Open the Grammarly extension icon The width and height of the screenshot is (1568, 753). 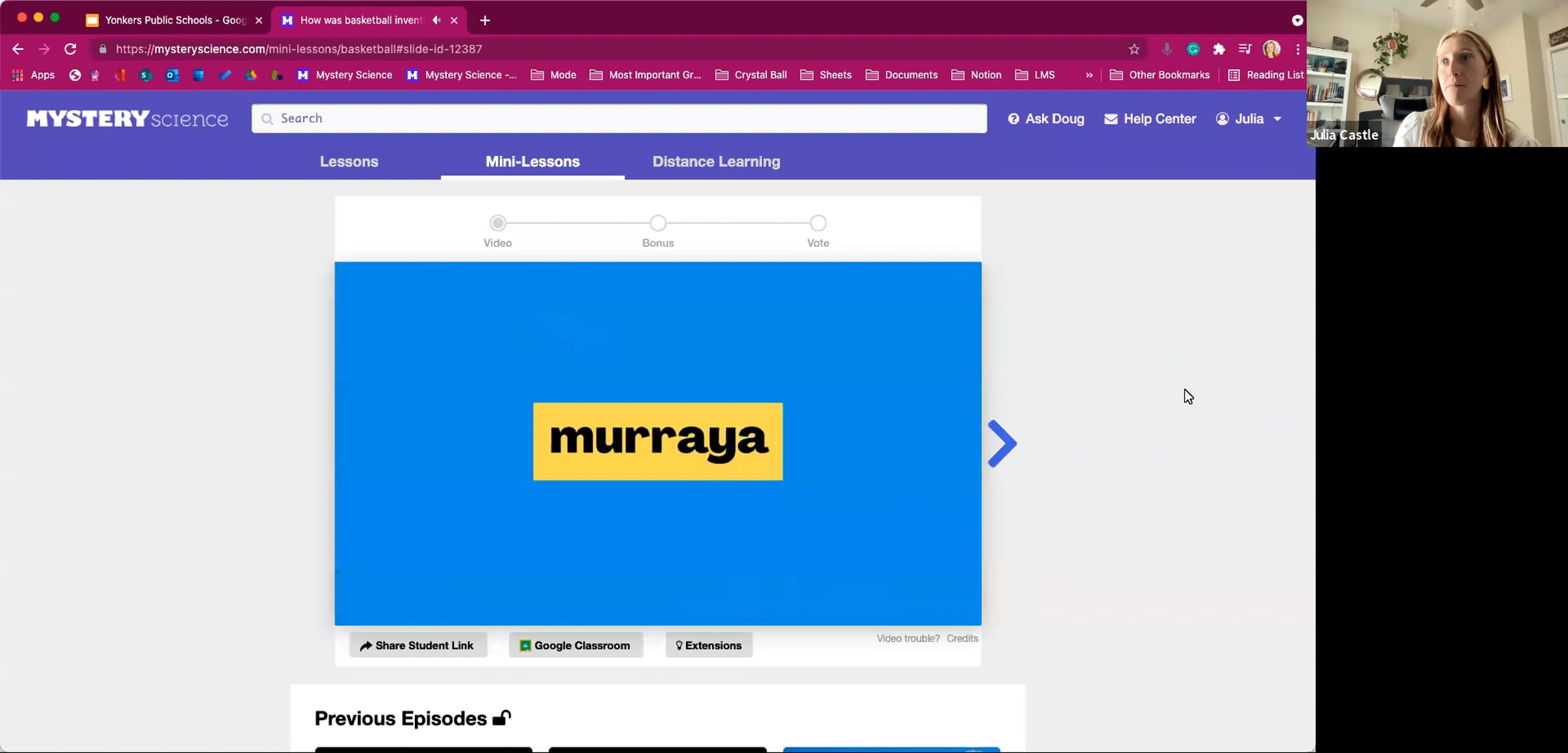1193,49
